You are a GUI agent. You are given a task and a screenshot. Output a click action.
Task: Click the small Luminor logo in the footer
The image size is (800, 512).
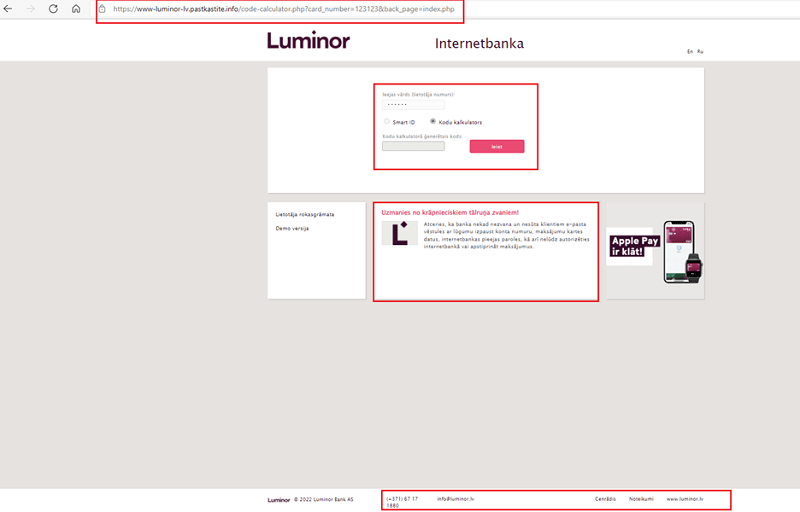tap(279, 500)
